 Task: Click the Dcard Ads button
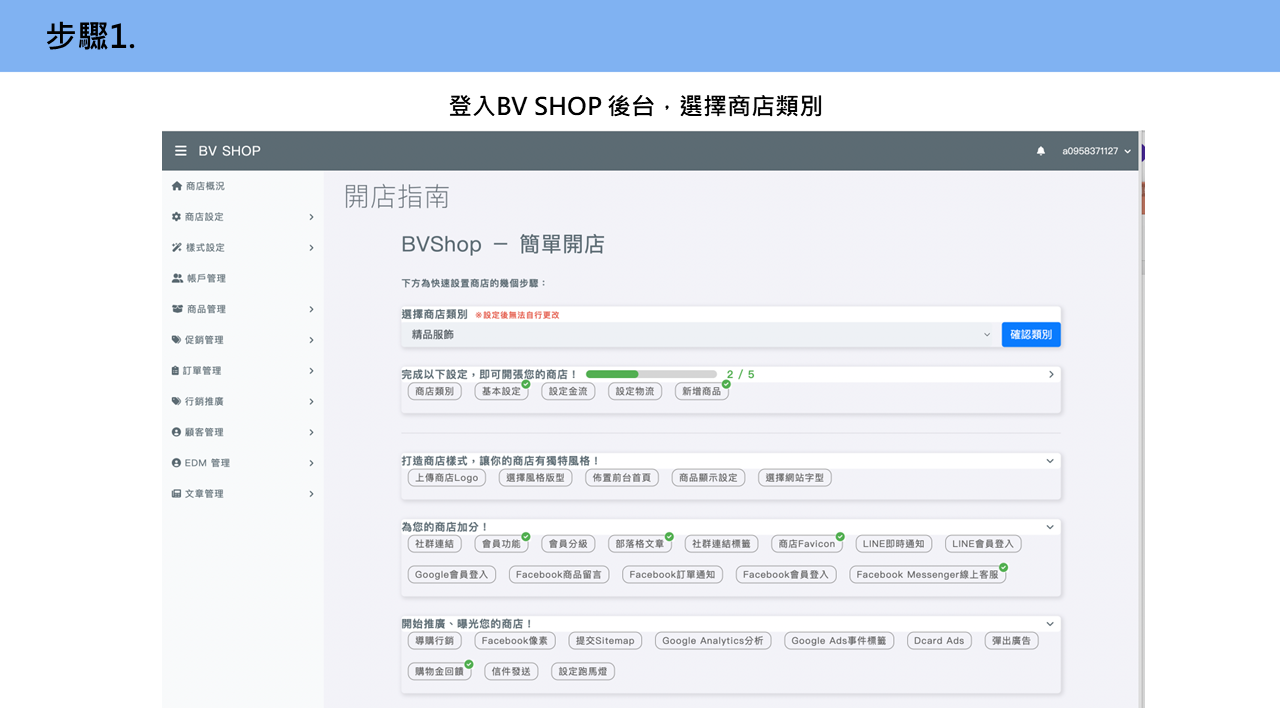pyautogui.click(x=940, y=641)
